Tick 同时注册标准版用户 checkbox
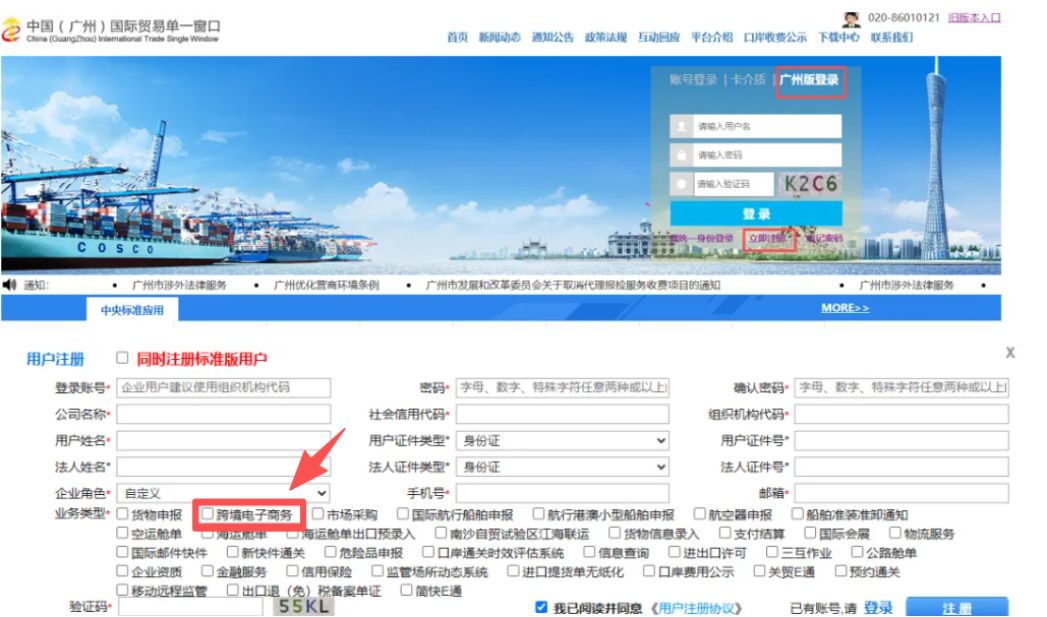Viewport: 1047px width, 617px height. pos(122,358)
